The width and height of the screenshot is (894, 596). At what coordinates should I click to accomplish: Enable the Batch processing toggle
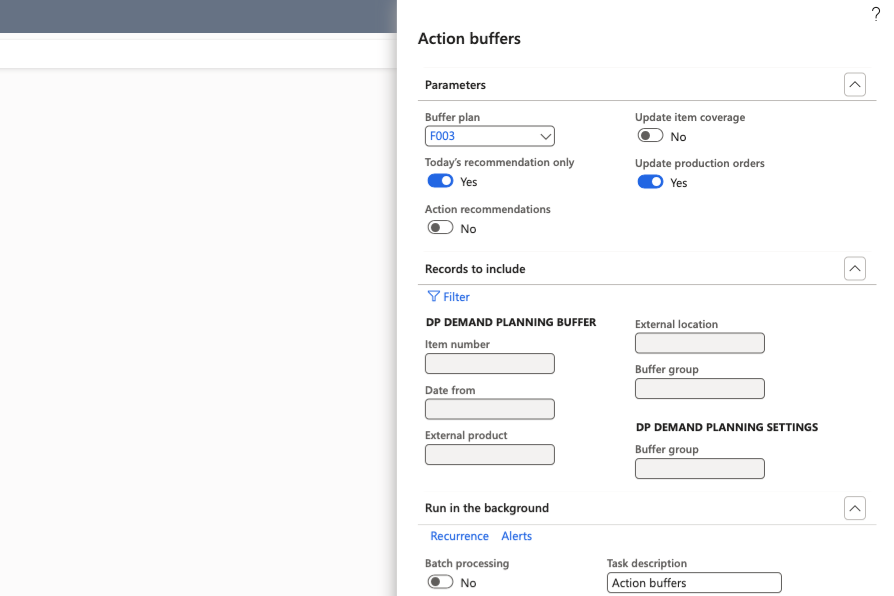[440, 582]
